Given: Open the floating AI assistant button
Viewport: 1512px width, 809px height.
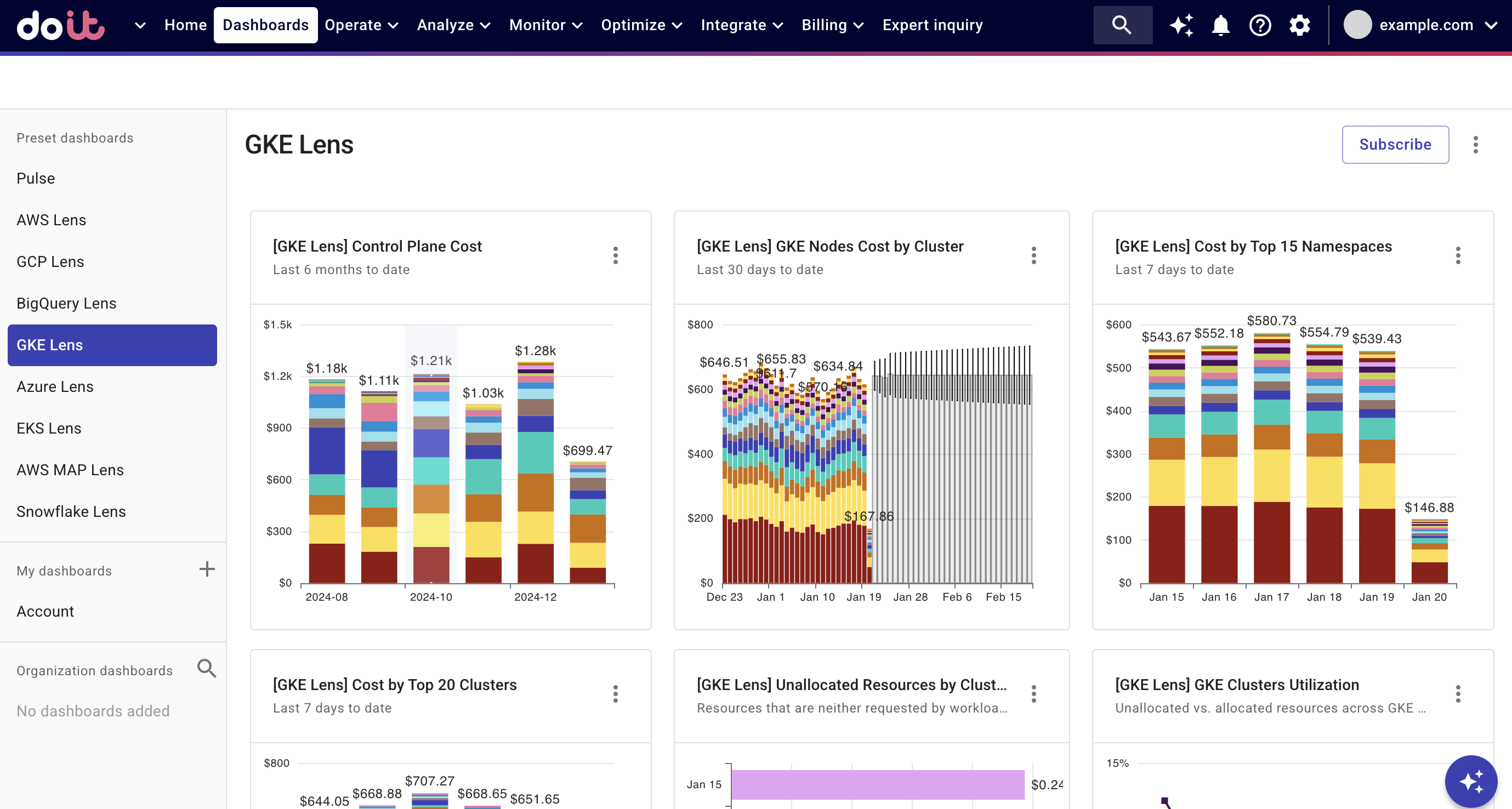Looking at the screenshot, I should (x=1470, y=782).
